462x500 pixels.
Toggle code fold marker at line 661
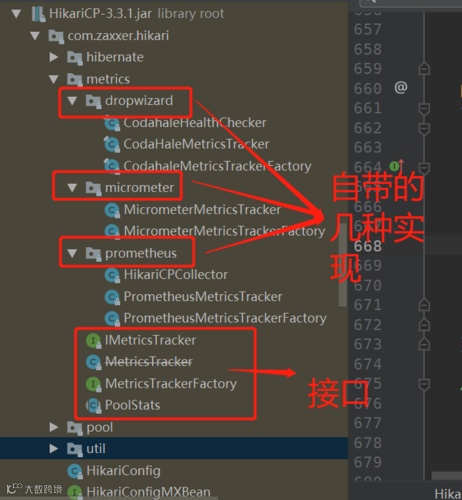point(424,109)
